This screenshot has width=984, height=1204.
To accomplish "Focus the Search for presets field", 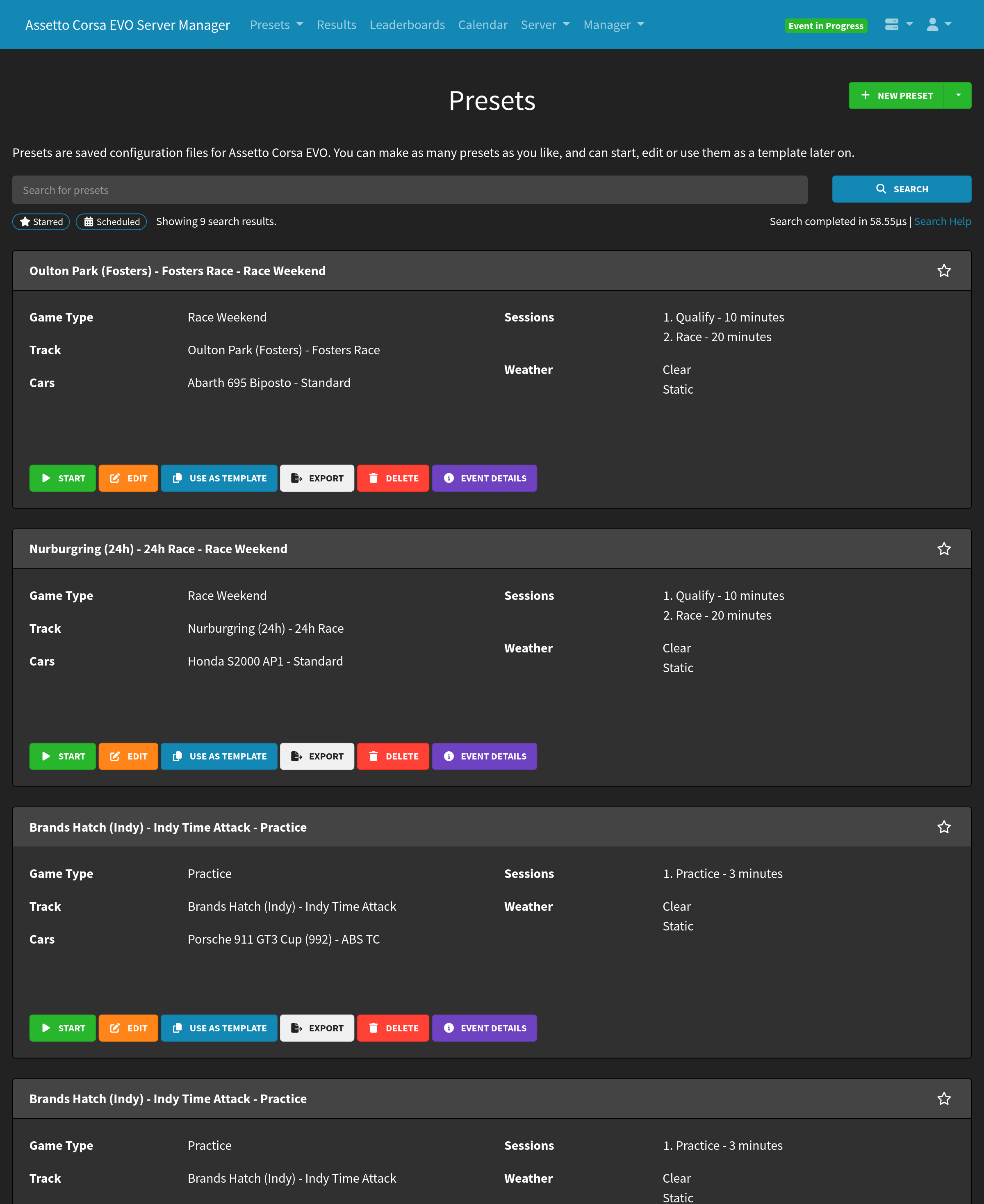I will pos(410,190).
